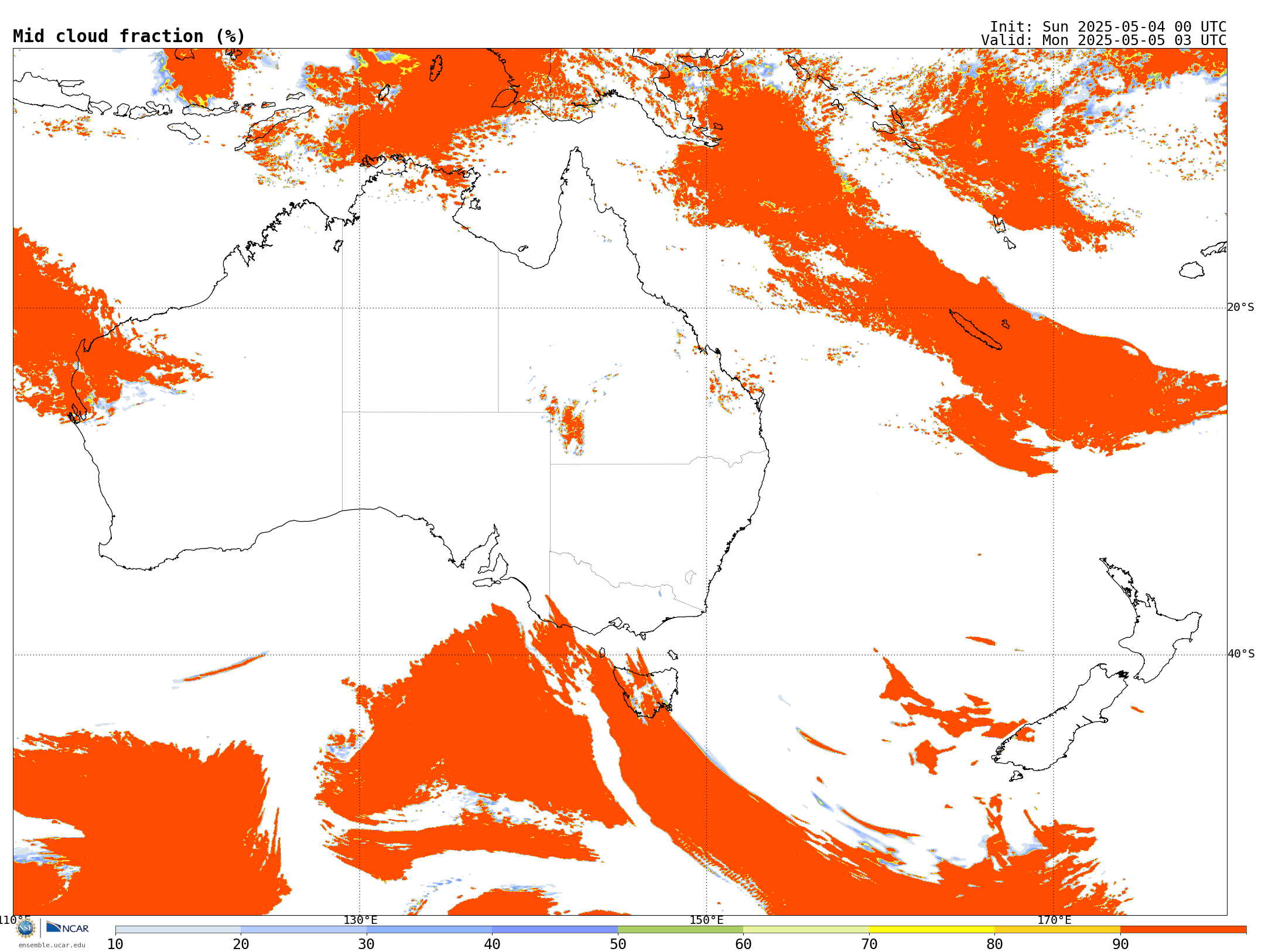Screen dimensions: 1265x952
Task: Click the colorbar tick label 30
Action: click(x=367, y=944)
